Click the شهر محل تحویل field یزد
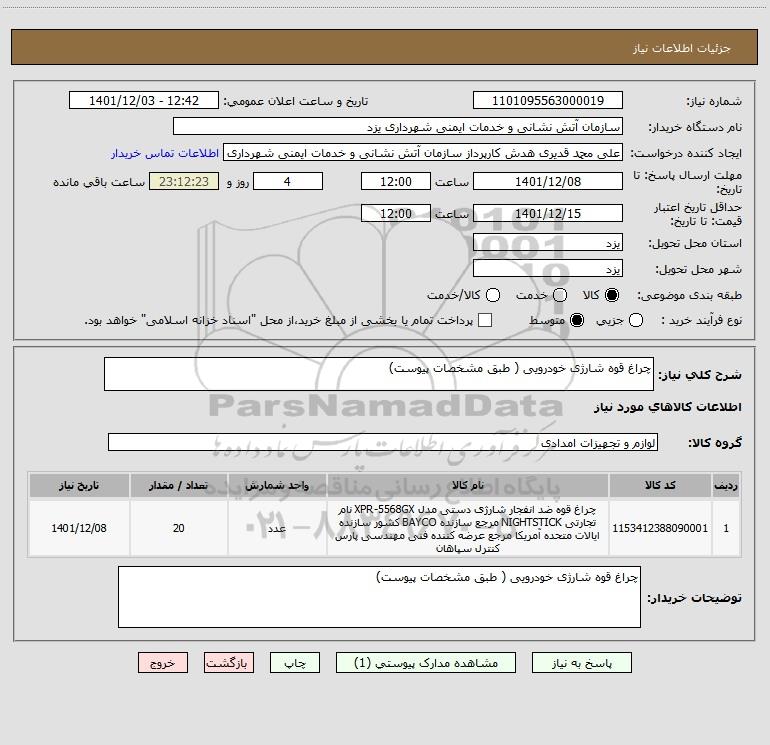 tap(548, 269)
